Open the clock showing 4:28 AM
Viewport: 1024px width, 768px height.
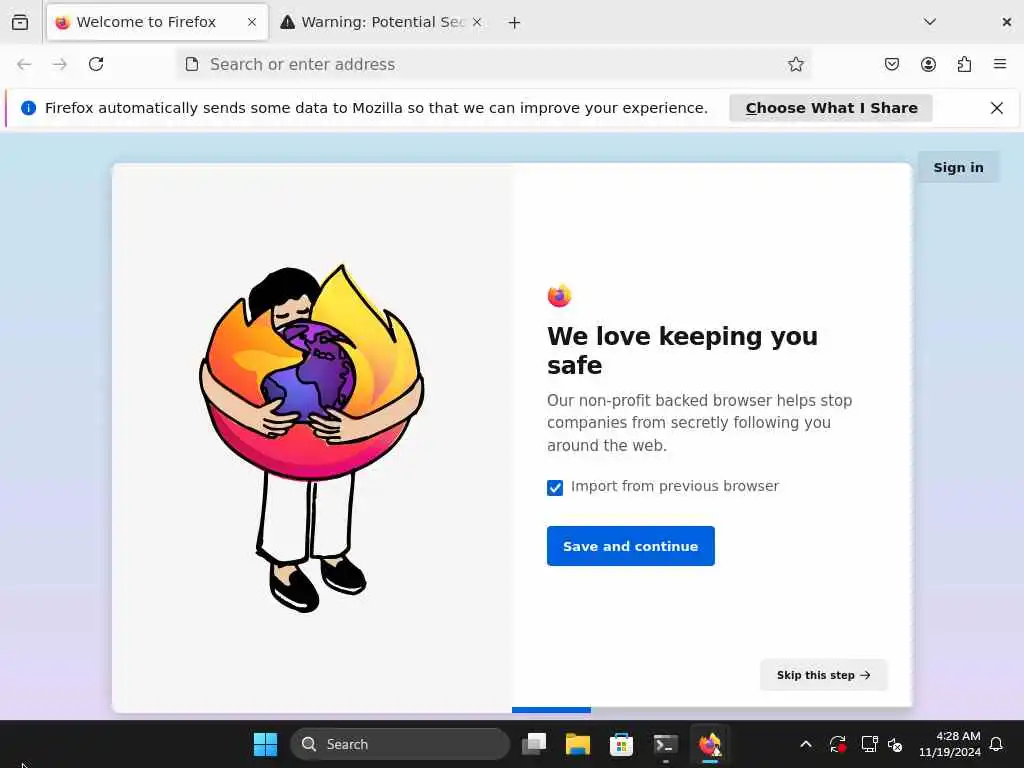950,744
